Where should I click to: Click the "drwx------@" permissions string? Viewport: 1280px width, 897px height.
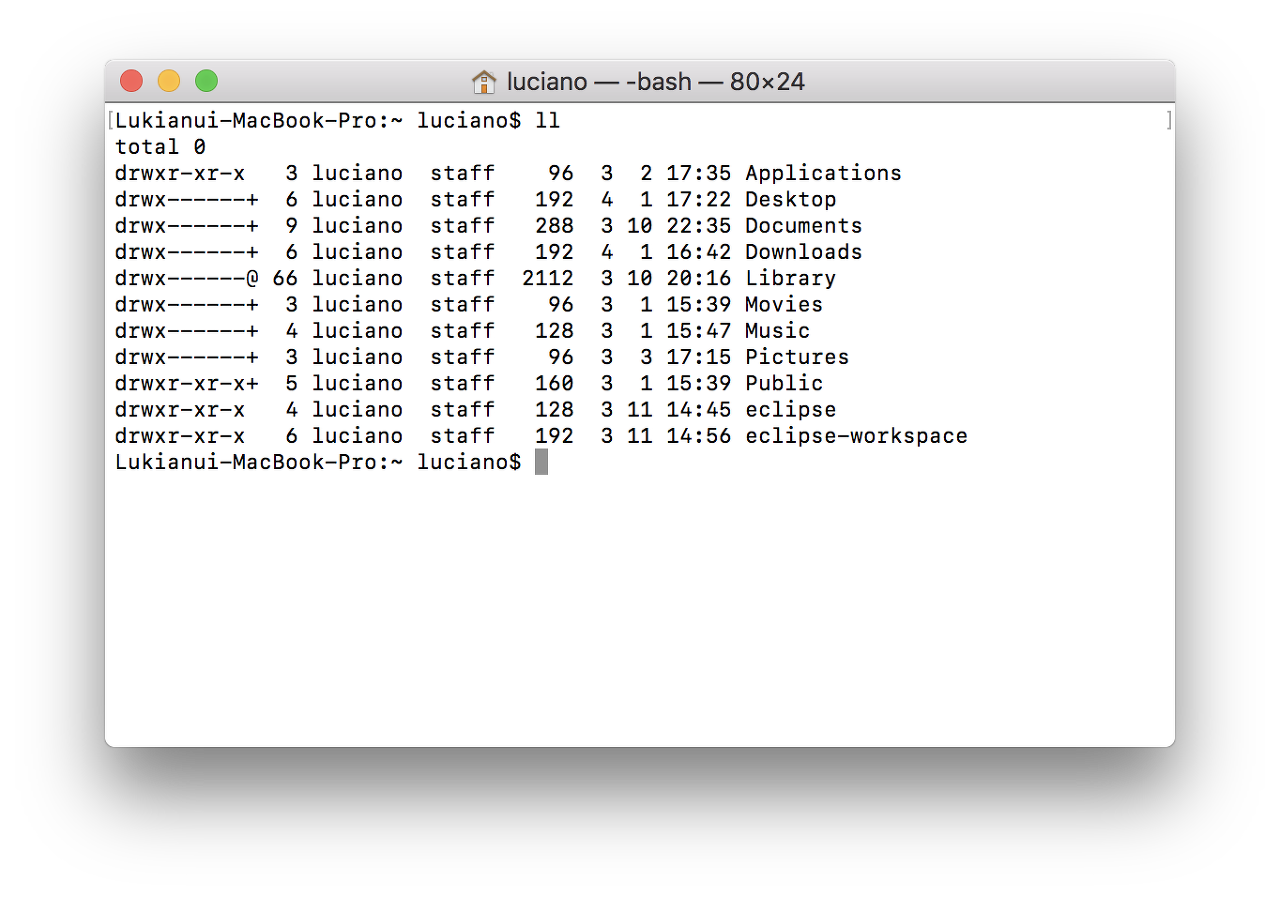click(x=187, y=278)
